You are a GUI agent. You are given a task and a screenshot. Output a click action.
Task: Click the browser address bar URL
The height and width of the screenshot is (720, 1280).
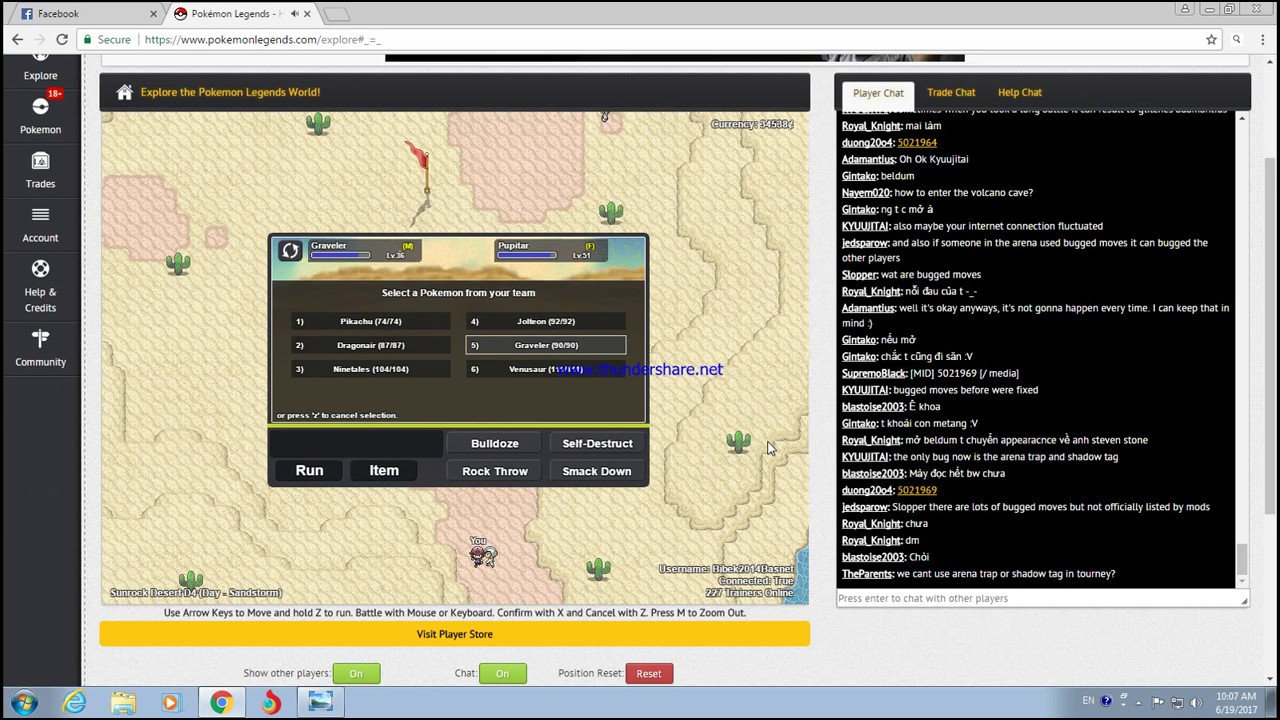click(x=262, y=40)
